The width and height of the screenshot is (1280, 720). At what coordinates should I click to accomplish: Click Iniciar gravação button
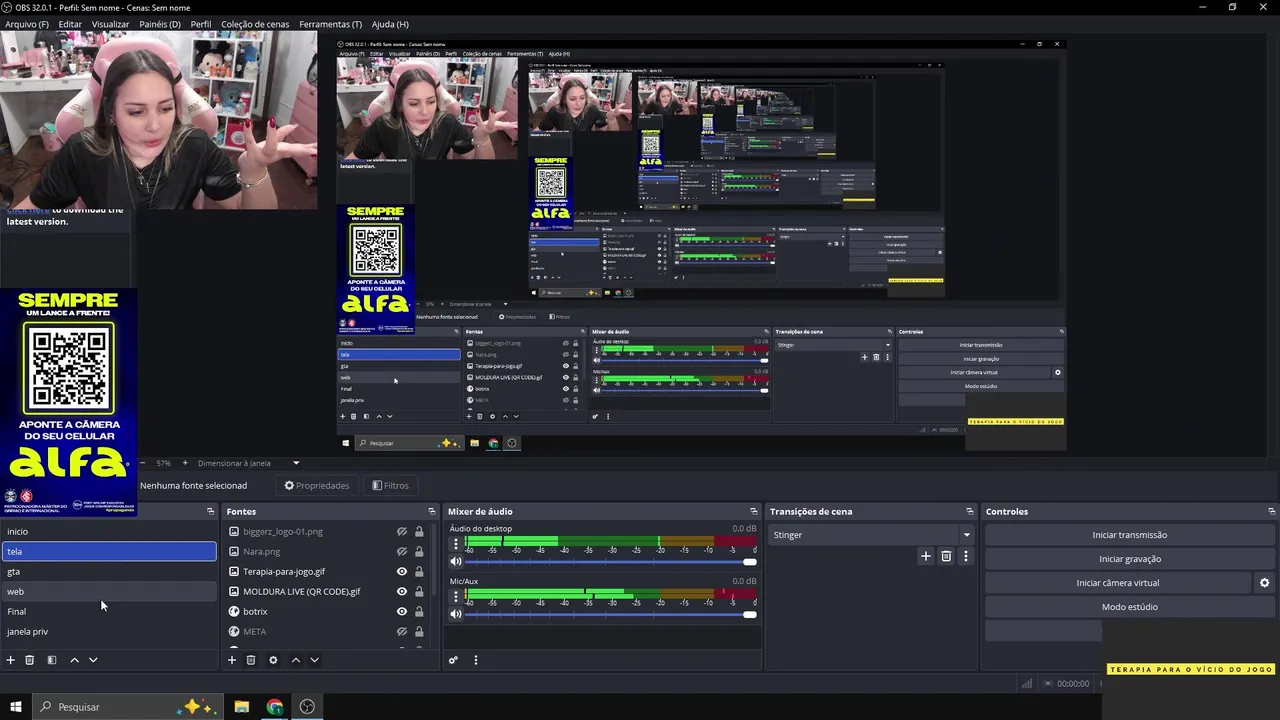click(1129, 559)
